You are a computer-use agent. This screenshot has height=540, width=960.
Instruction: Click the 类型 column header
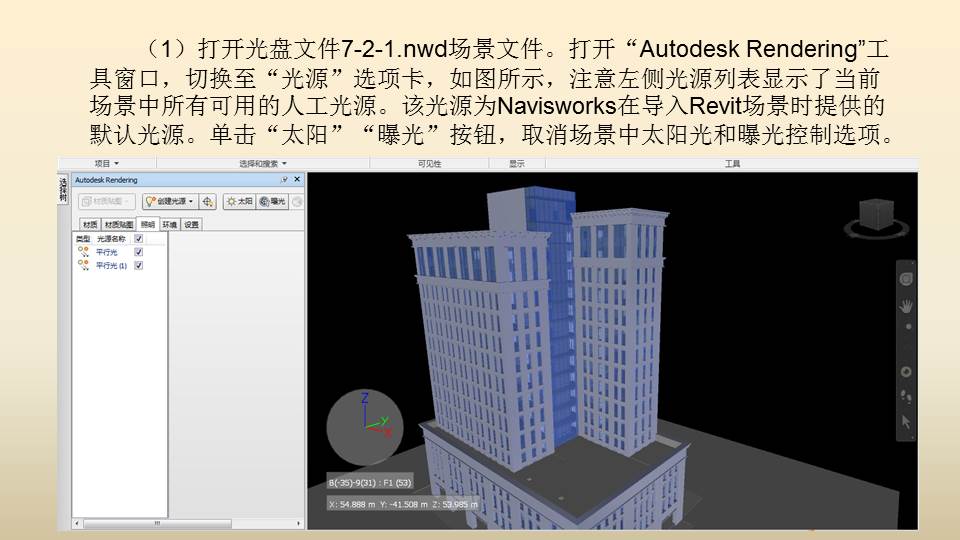point(83,239)
